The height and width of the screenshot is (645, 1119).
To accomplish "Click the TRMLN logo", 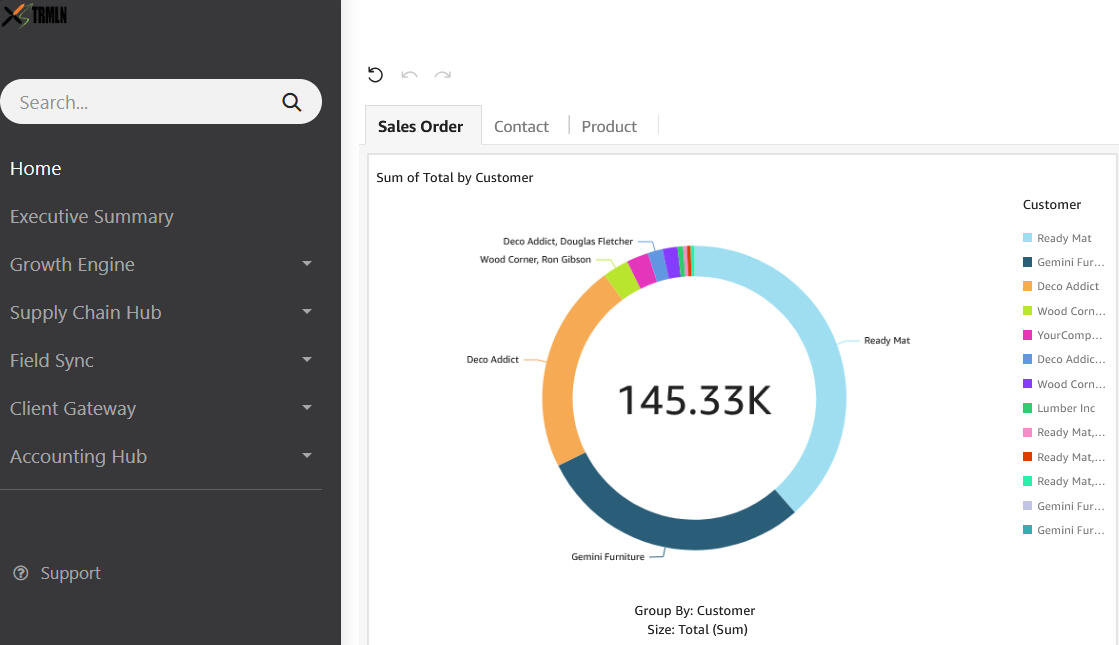I will [35, 14].
